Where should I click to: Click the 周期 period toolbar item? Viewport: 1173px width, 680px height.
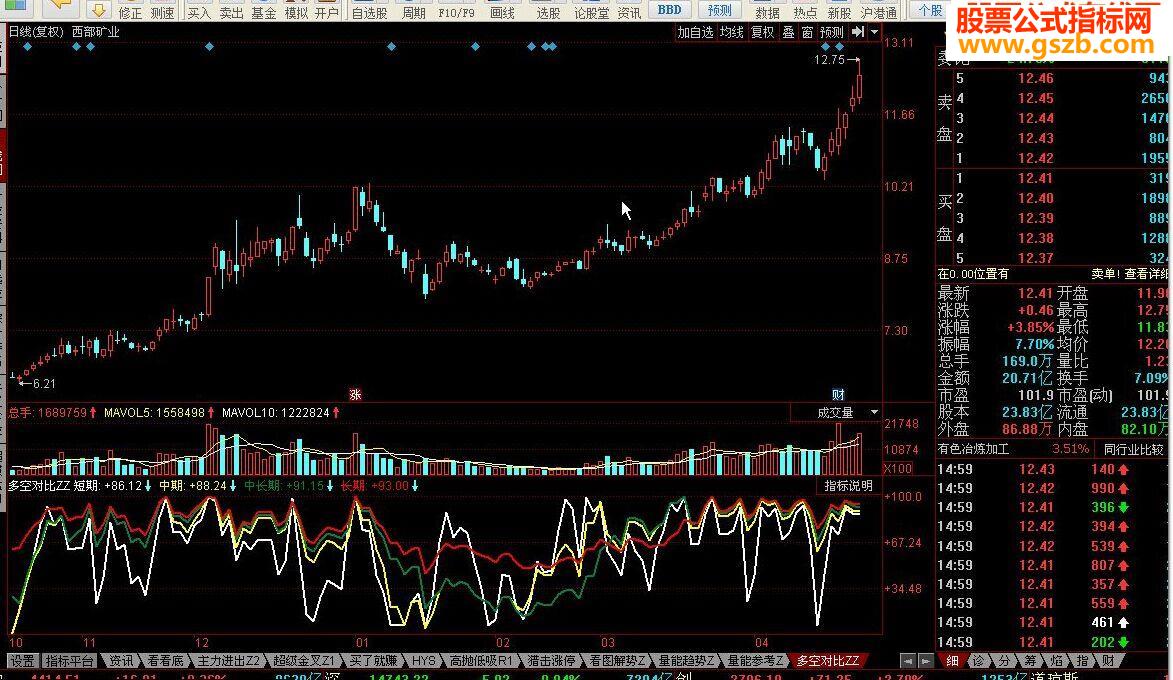pos(414,12)
